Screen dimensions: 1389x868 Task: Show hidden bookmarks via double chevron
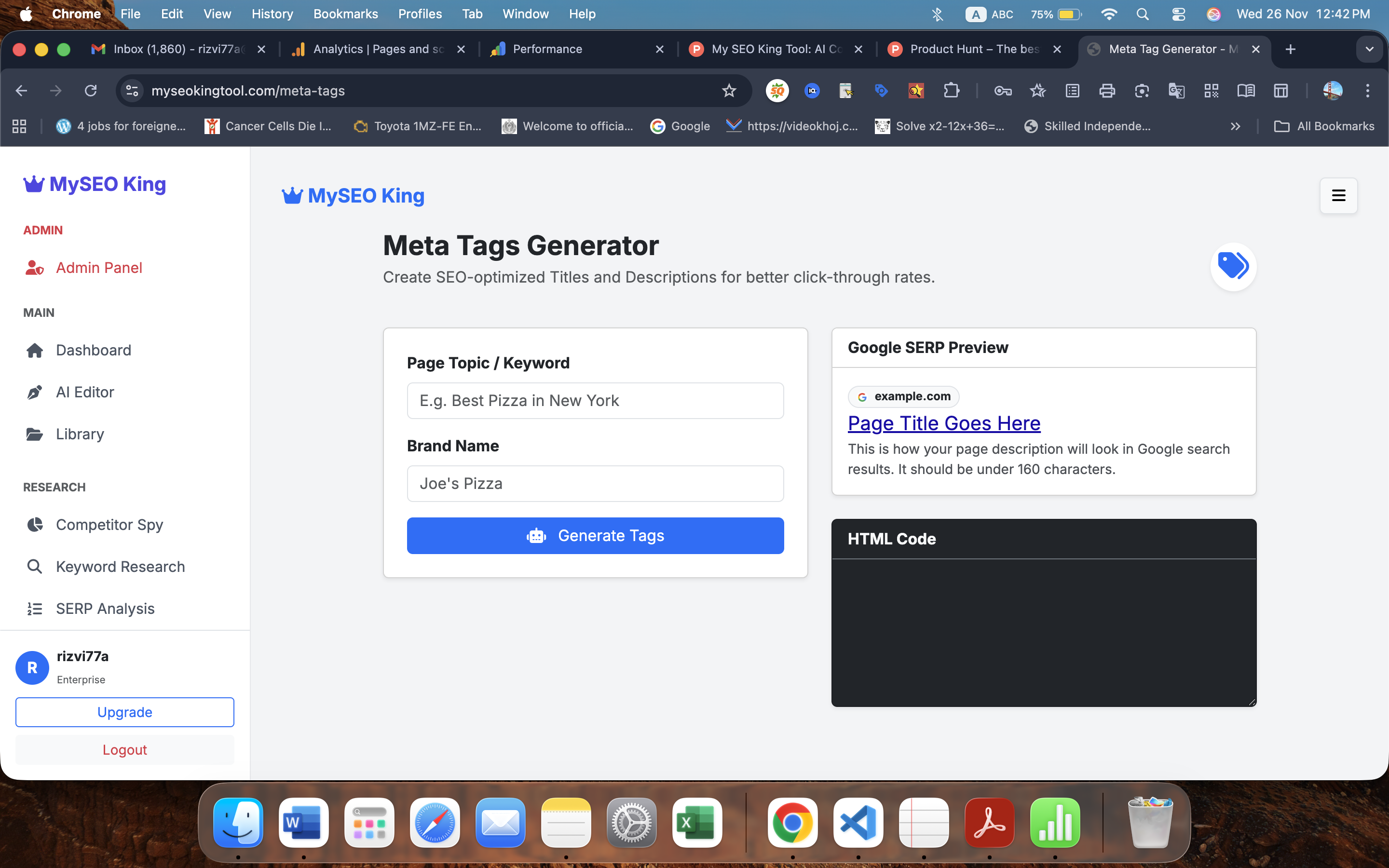[1235, 126]
